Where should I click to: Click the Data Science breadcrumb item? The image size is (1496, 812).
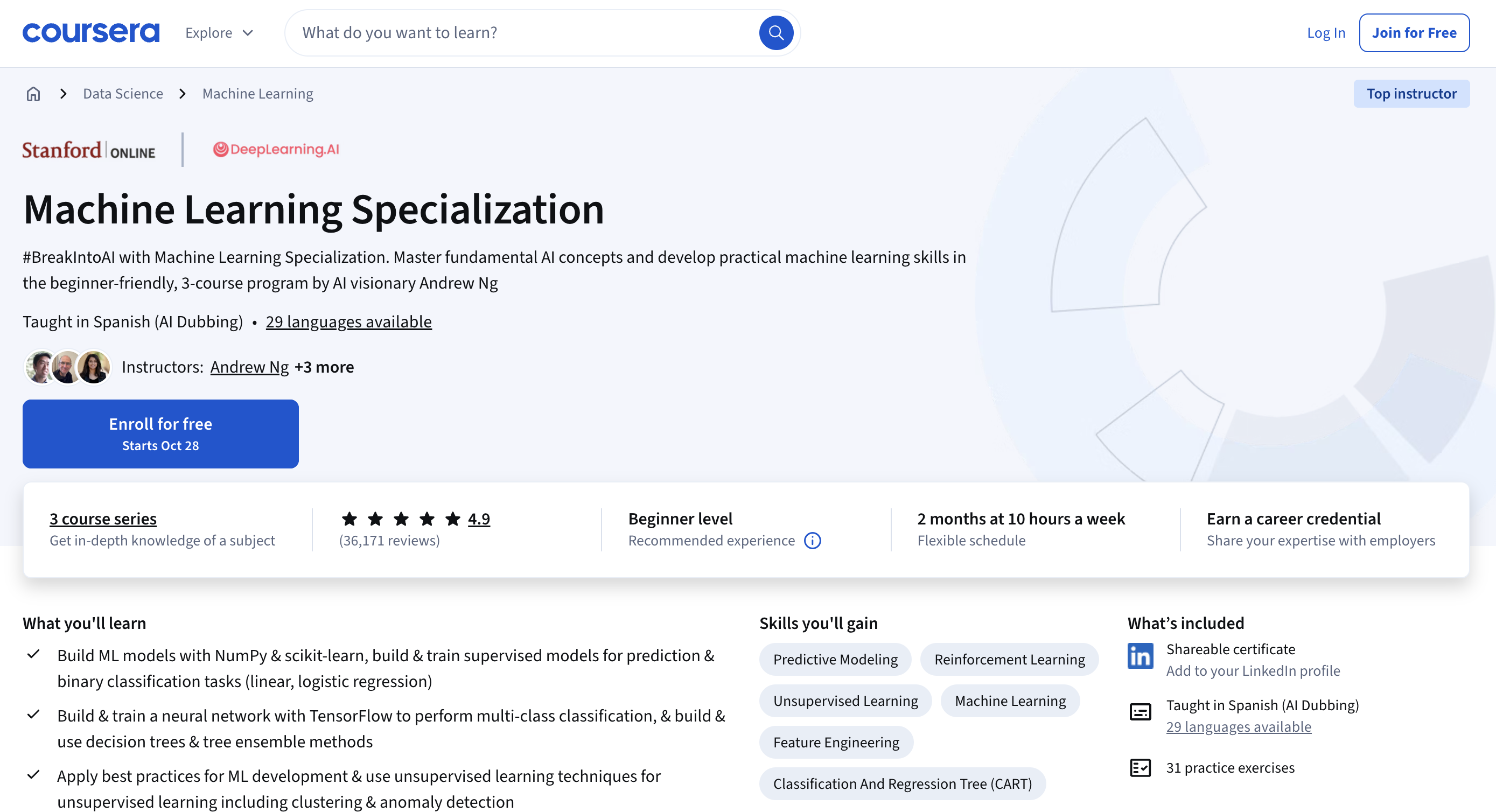[x=123, y=94]
